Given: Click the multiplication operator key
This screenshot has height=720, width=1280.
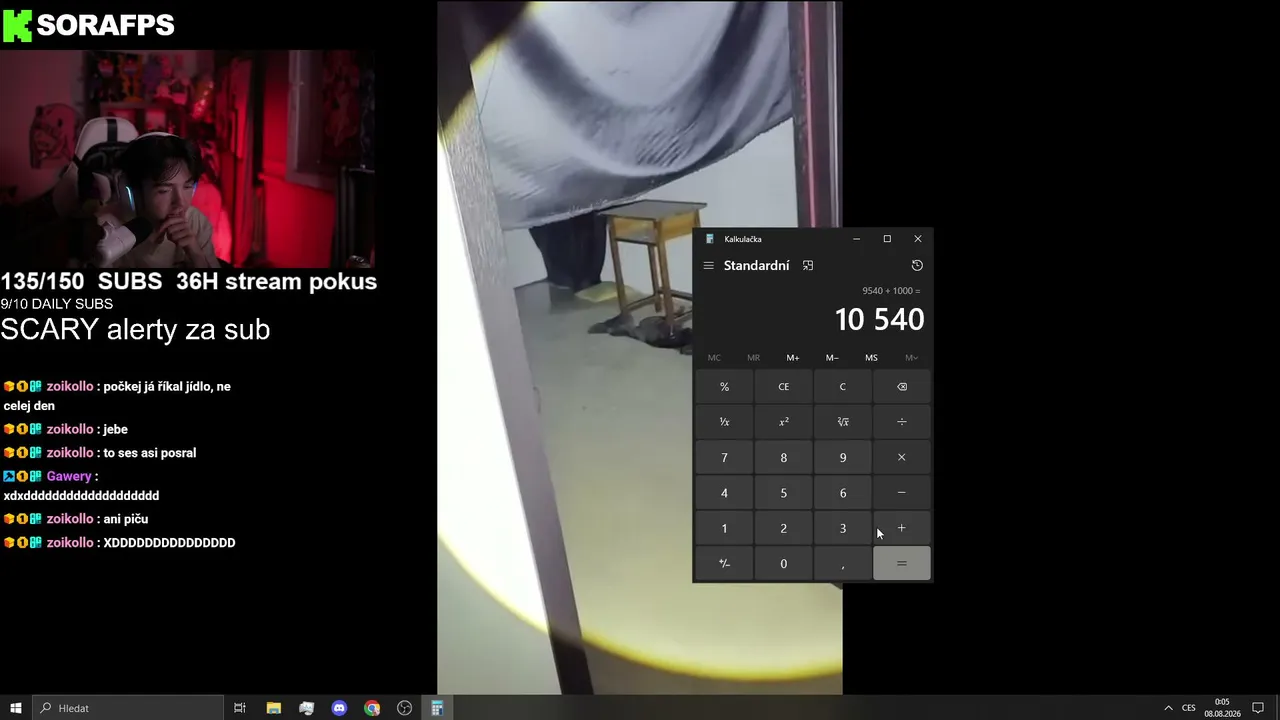Looking at the screenshot, I should pyautogui.click(x=902, y=458).
